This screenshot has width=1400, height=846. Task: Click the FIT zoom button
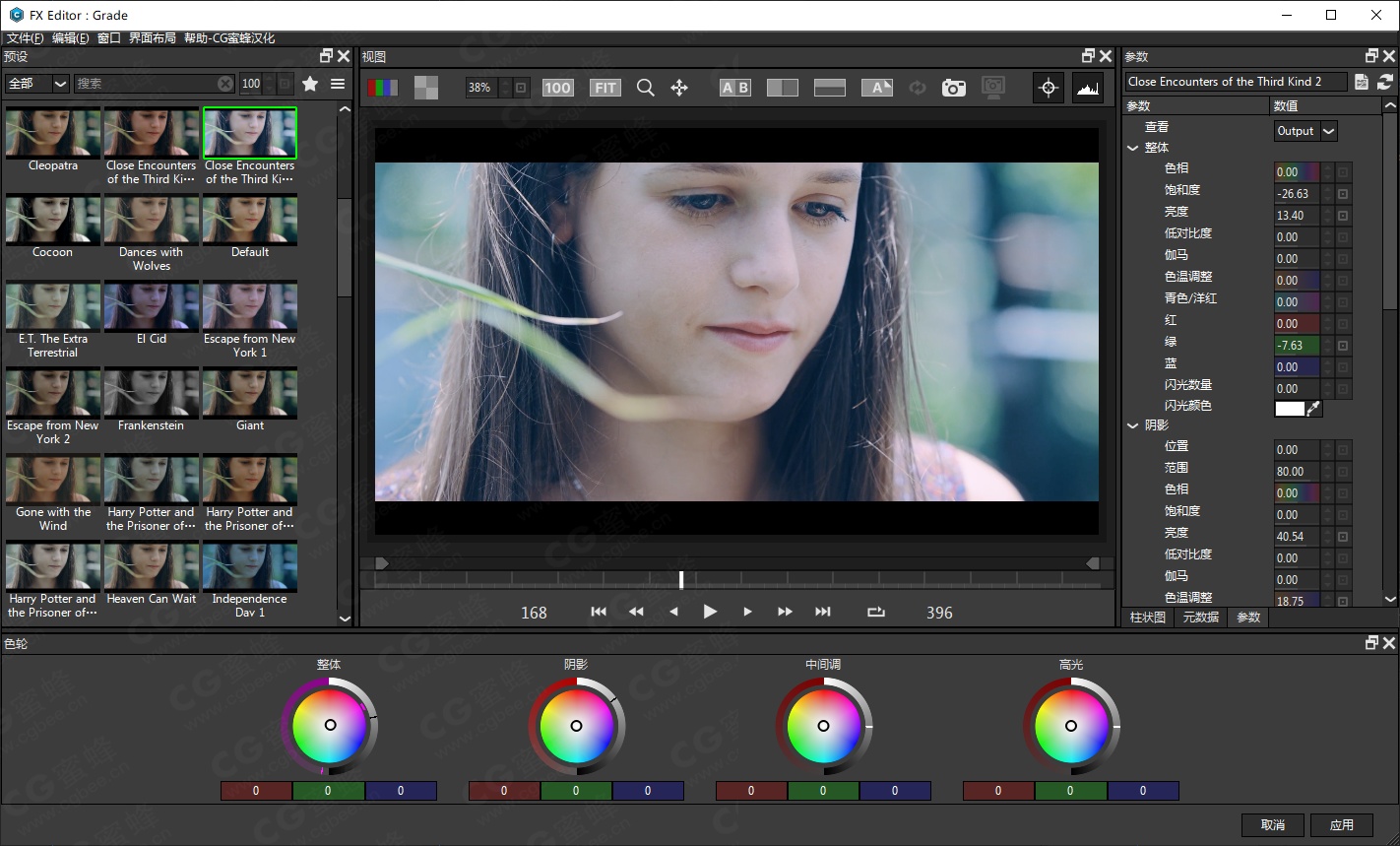605,88
